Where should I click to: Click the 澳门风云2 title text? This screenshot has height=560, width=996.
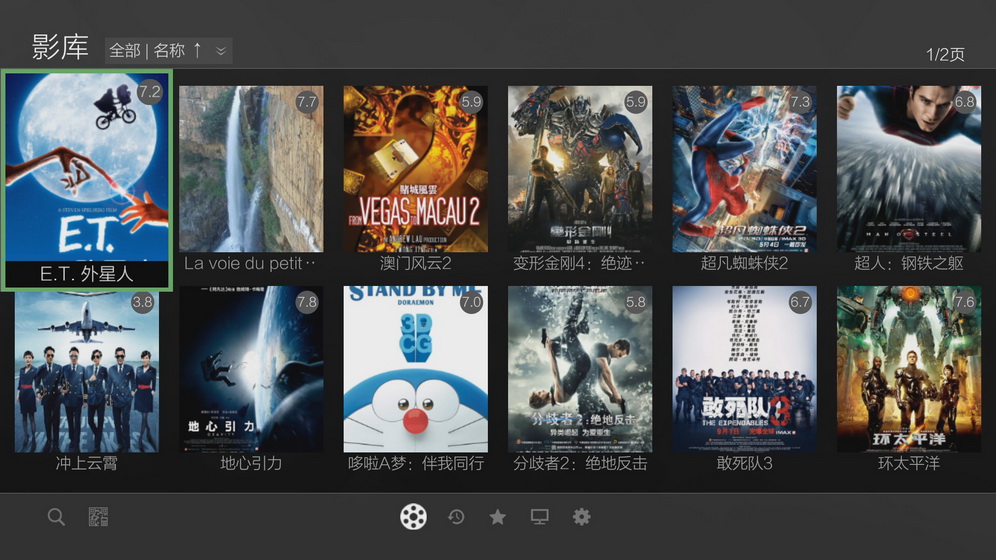(415, 263)
